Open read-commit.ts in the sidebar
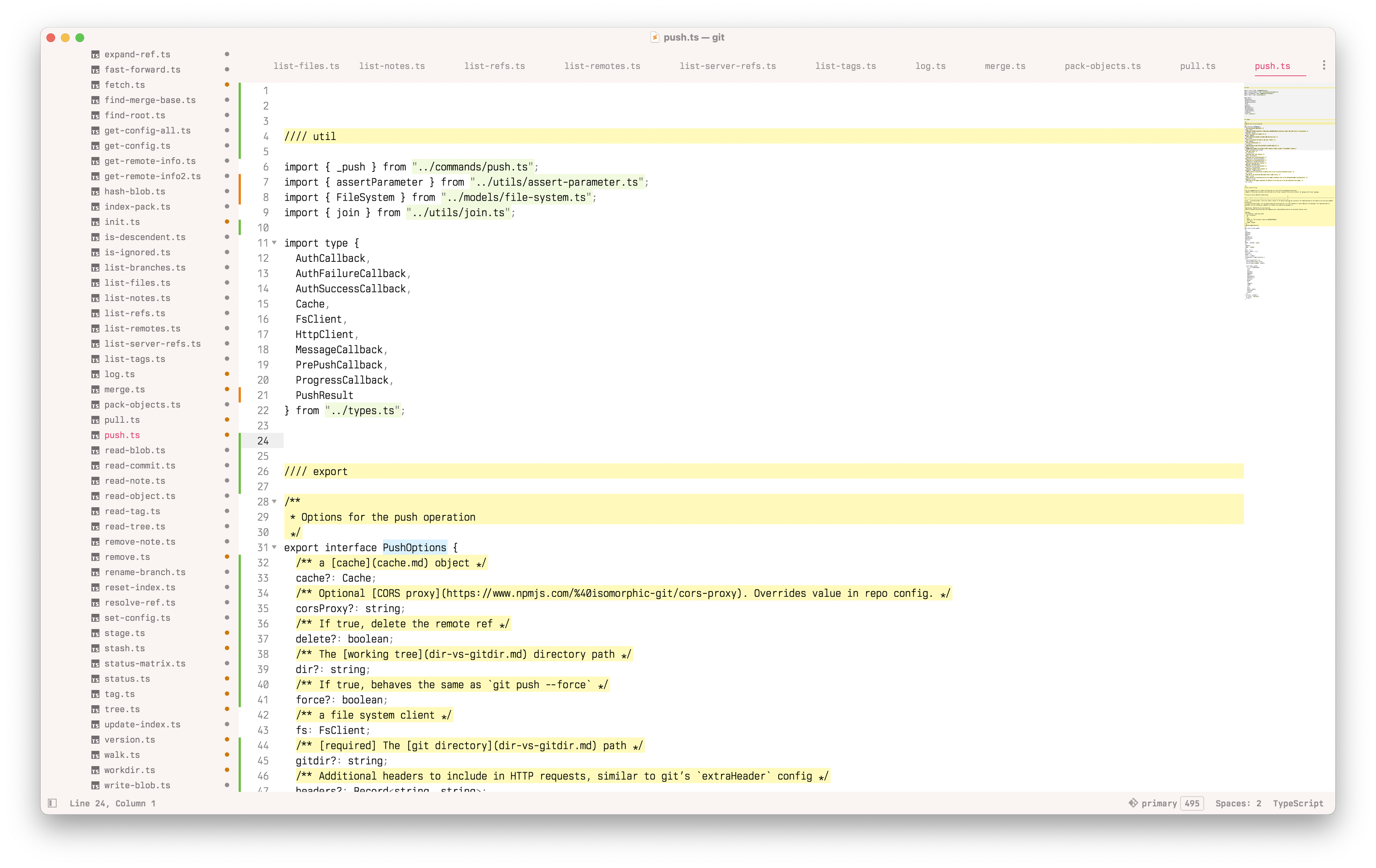 click(140, 466)
